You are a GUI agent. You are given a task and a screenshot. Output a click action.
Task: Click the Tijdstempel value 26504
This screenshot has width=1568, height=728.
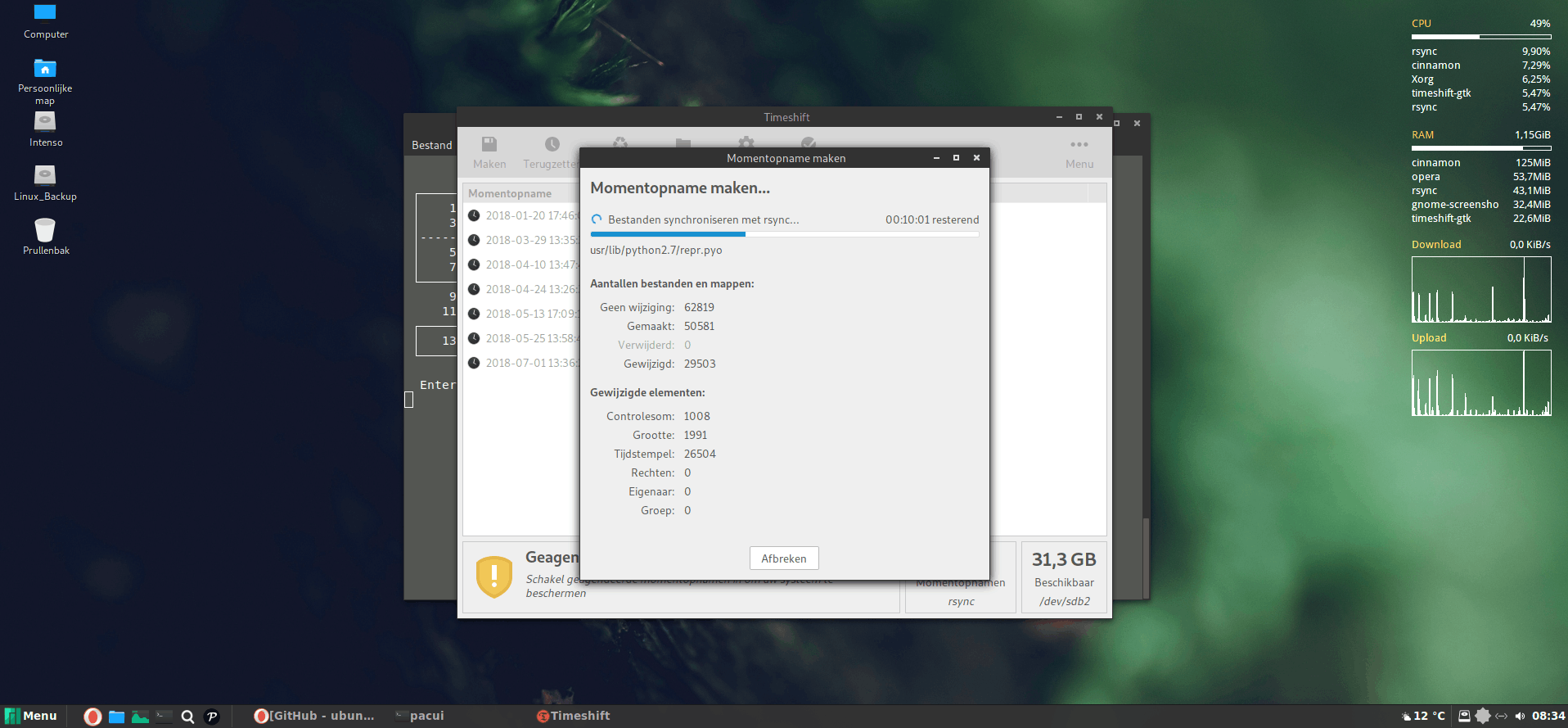pyautogui.click(x=700, y=454)
